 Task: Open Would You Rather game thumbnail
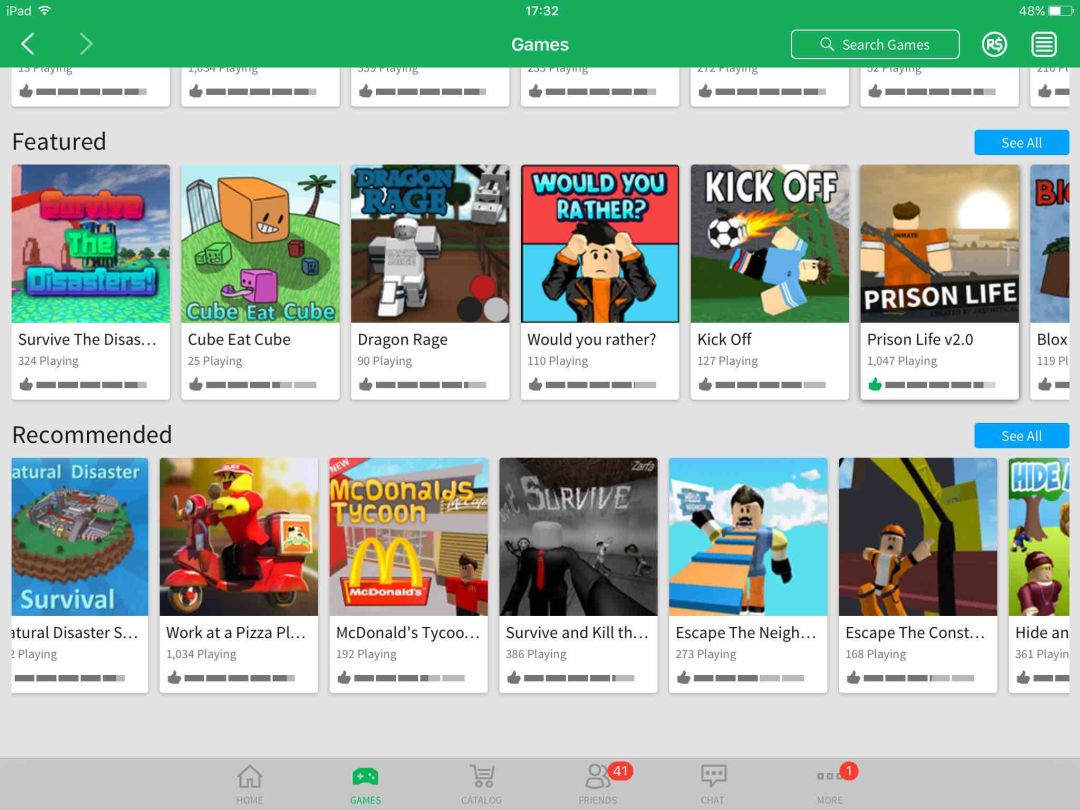tap(600, 243)
